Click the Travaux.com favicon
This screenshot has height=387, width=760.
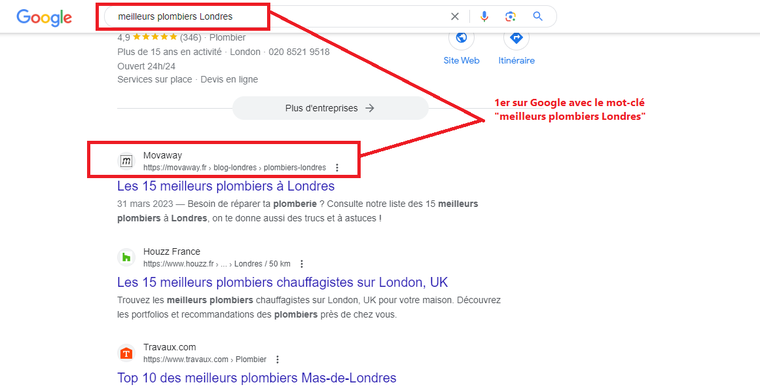127,353
